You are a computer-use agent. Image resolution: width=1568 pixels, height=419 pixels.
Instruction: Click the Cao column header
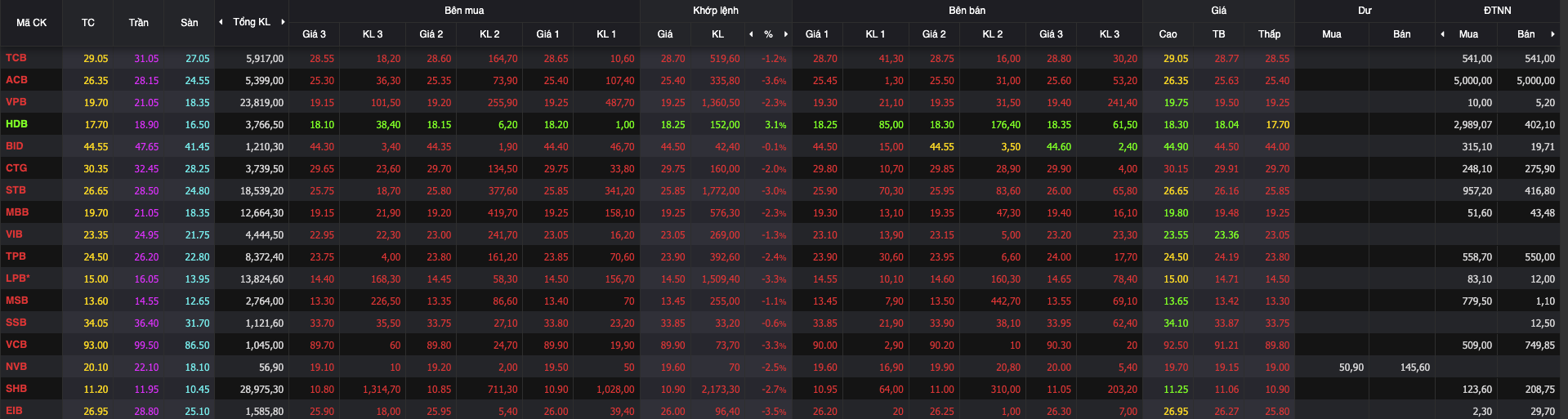(1168, 34)
